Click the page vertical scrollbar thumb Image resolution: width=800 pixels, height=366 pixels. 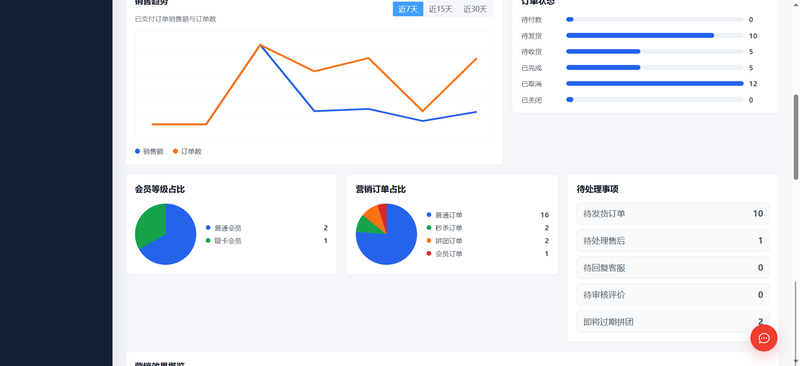coord(796,137)
